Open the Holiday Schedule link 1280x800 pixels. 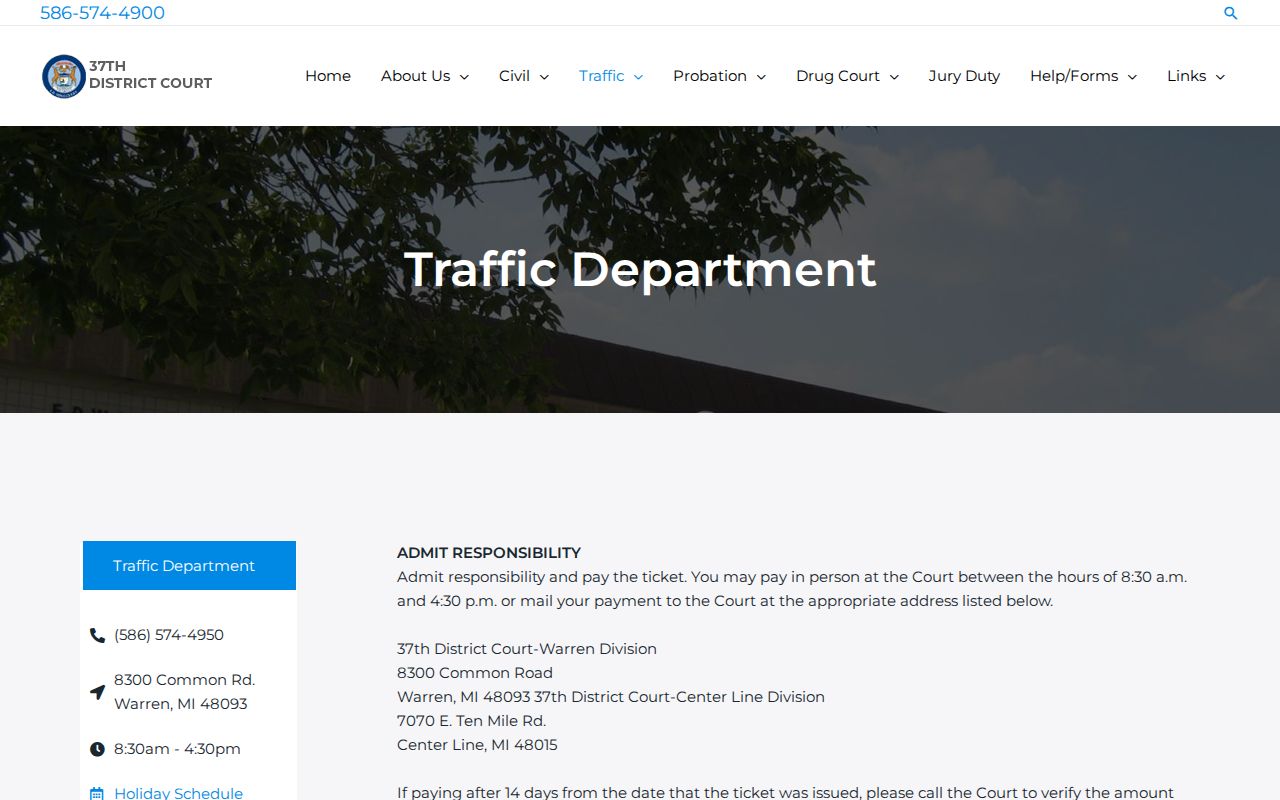[x=178, y=793]
